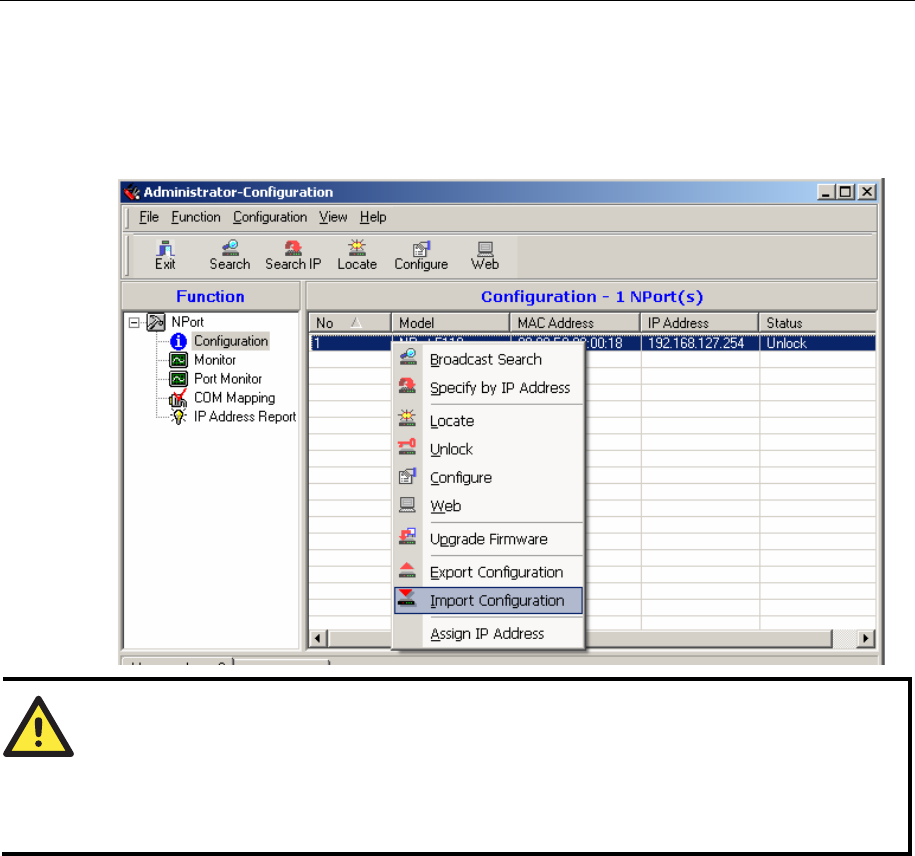Click the Specify by IP Address menu icon
The width and height of the screenshot is (915, 856).
[407, 385]
